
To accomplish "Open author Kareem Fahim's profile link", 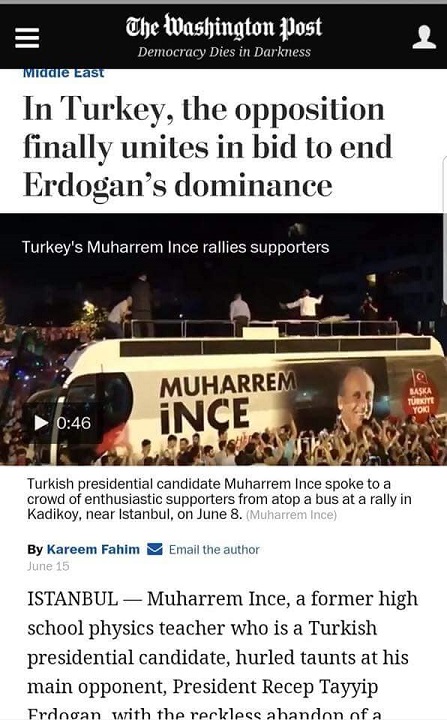I will click(x=93, y=549).
